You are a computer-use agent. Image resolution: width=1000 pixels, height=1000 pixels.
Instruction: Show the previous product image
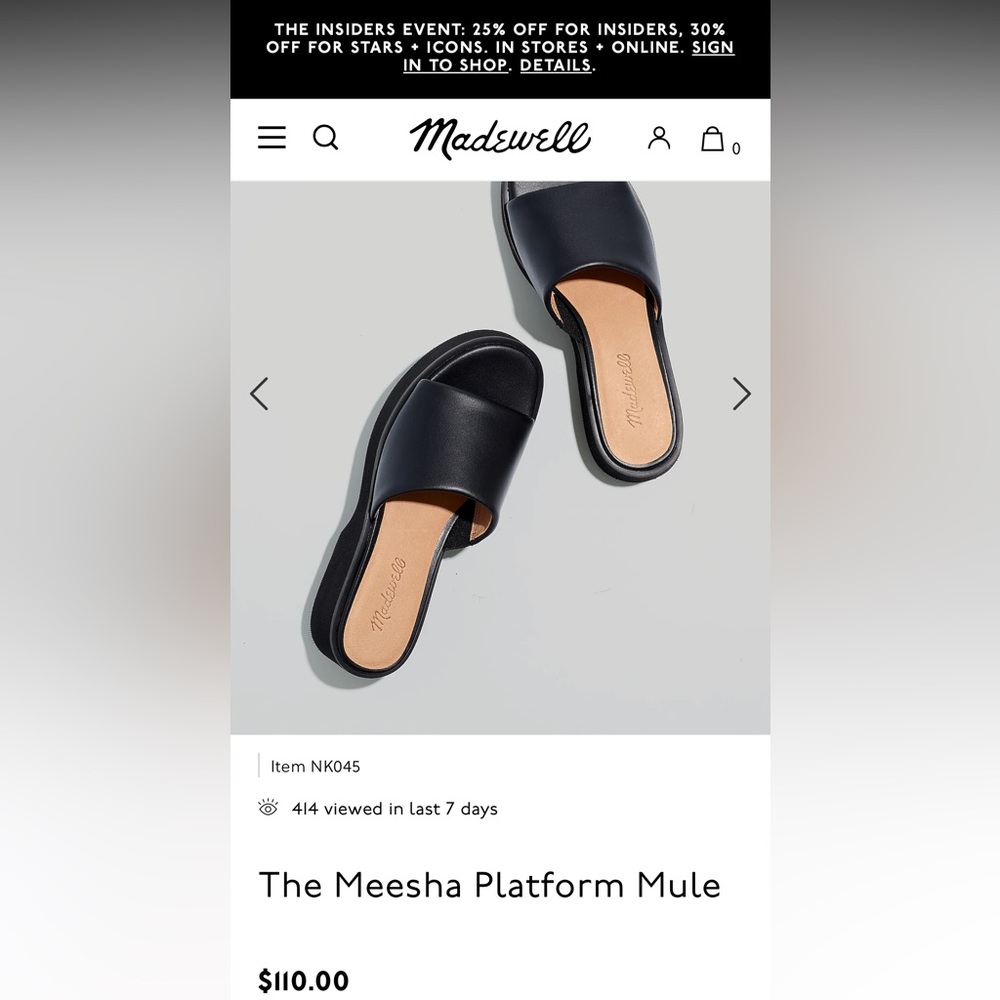coord(259,394)
